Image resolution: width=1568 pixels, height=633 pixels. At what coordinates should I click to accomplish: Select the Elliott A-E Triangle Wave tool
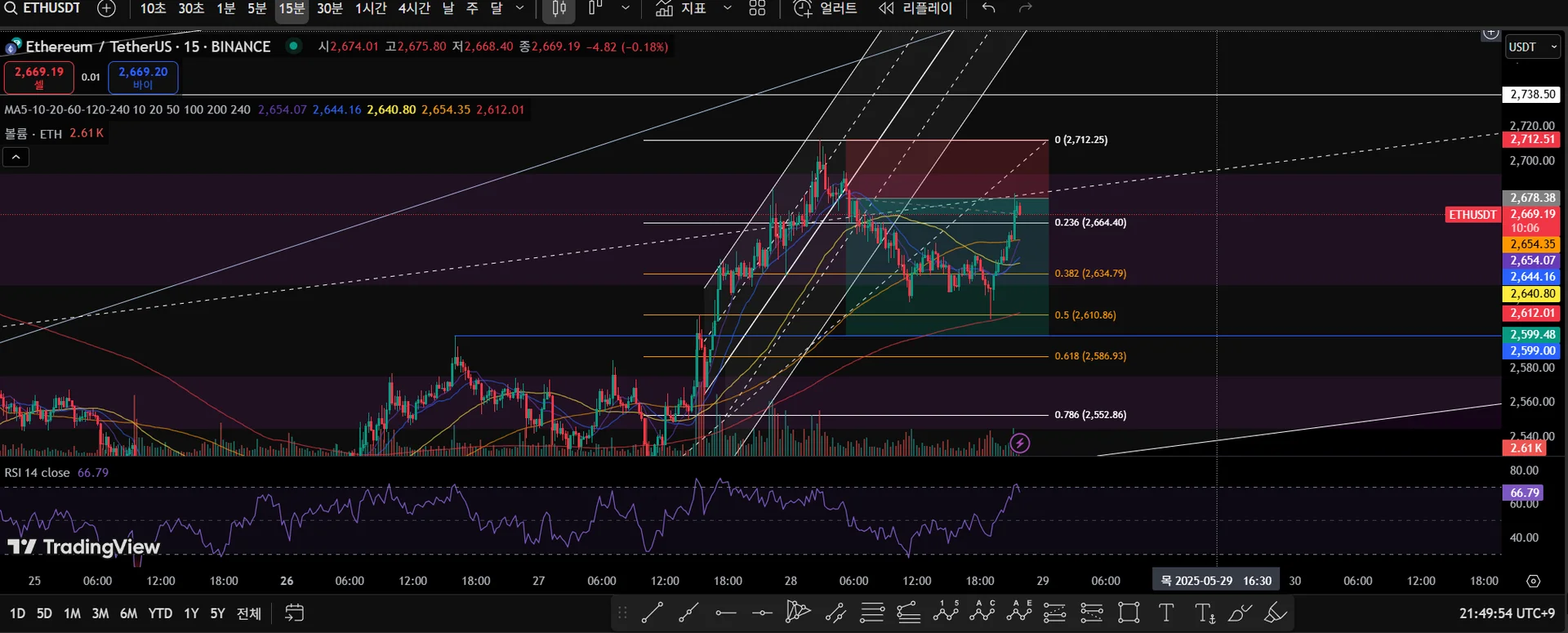click(1019, 613)
